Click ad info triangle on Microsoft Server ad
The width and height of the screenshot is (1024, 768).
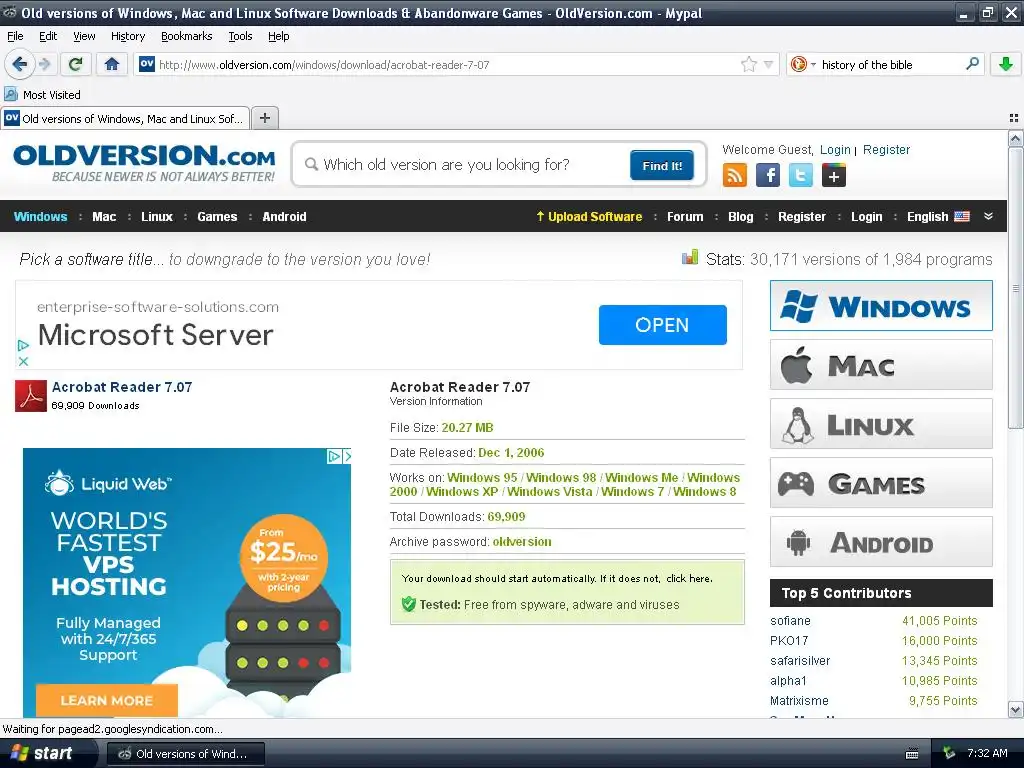pyautogui.click(x=24, y=345)
